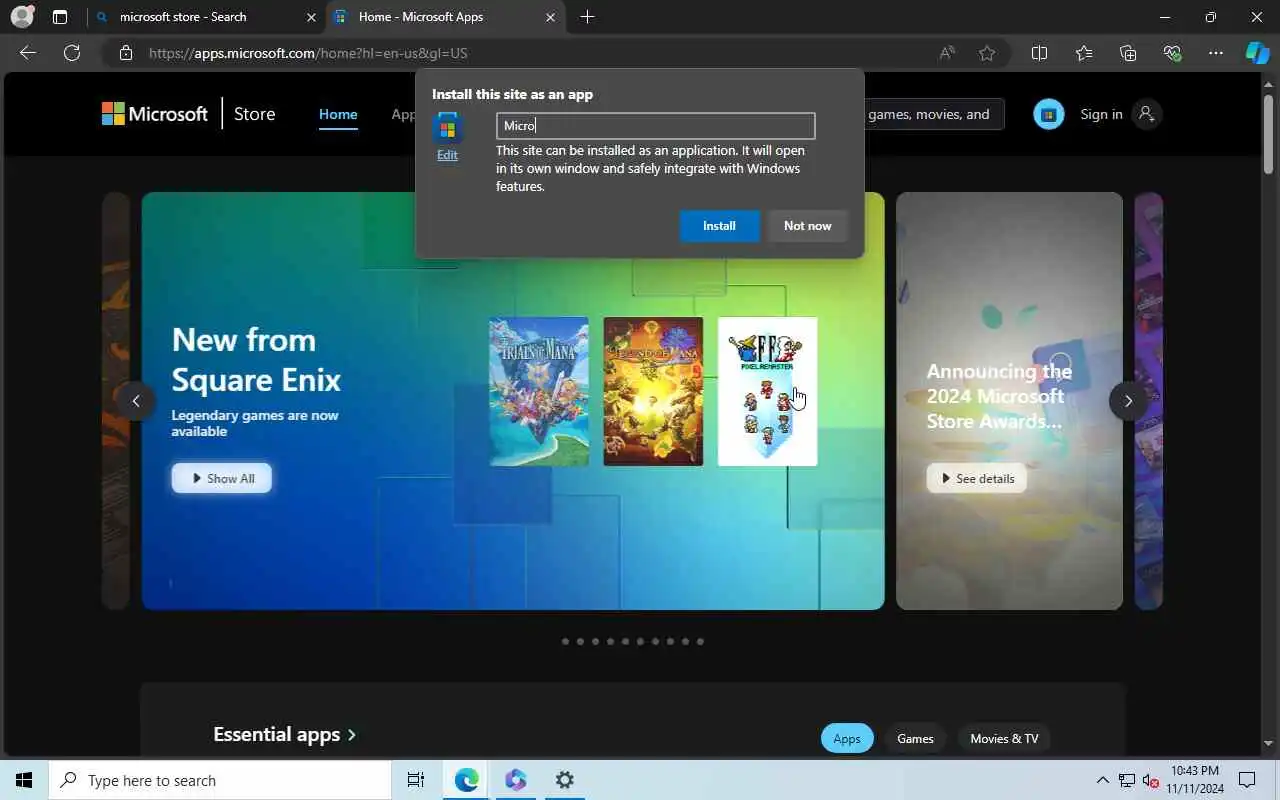Click See details on Store Awards banner

(x=977, y=478)
